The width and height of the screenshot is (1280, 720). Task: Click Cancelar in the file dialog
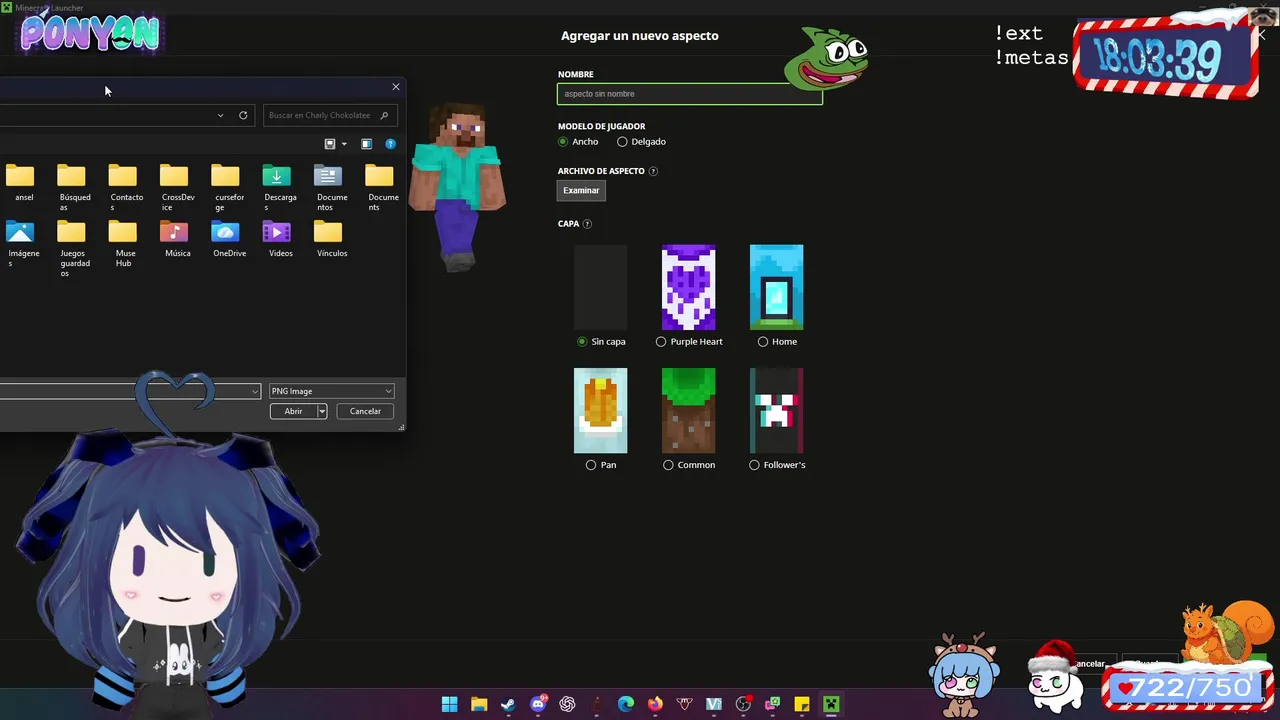(365, 411)
